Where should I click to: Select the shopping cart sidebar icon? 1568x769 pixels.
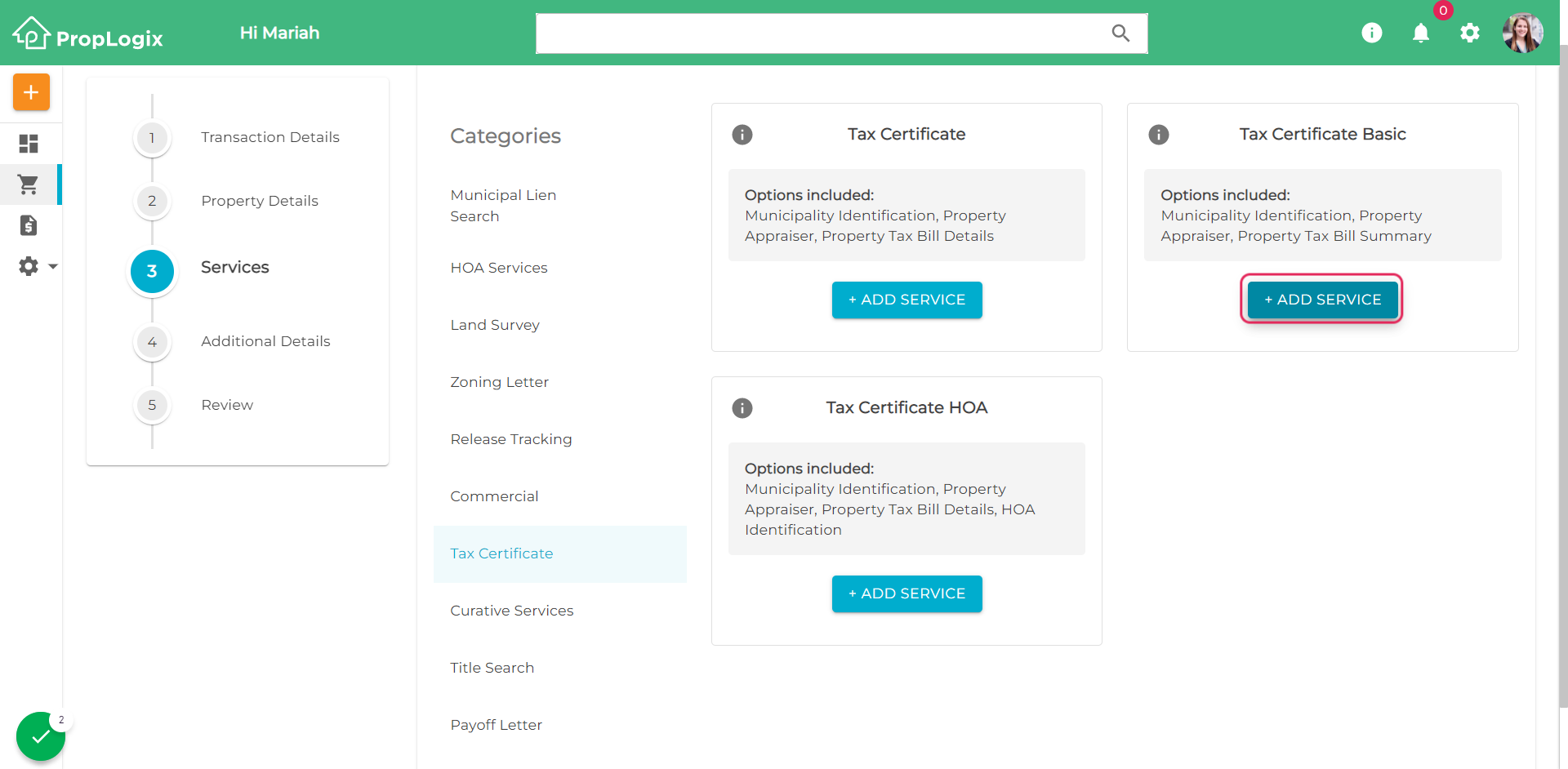[29, 184]
